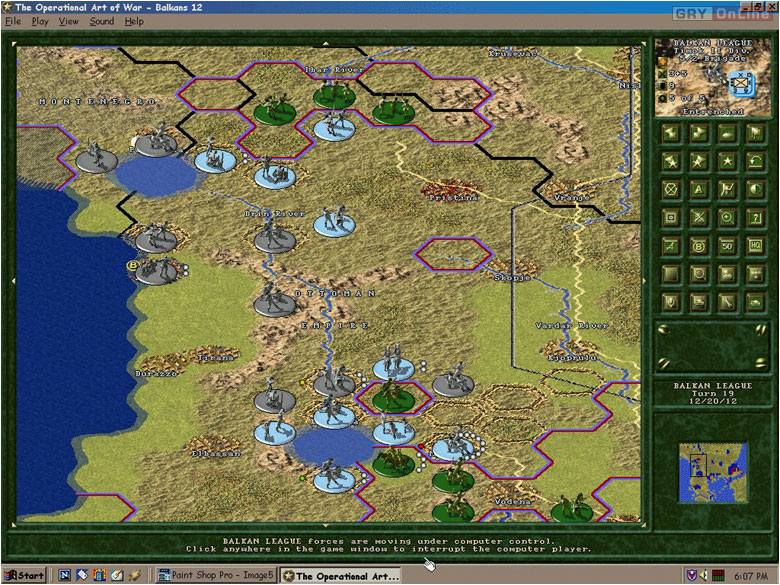Click the Turn 19 status text
Image resolution: width=780 pixels, height=585 pixels.
[713, 393]
